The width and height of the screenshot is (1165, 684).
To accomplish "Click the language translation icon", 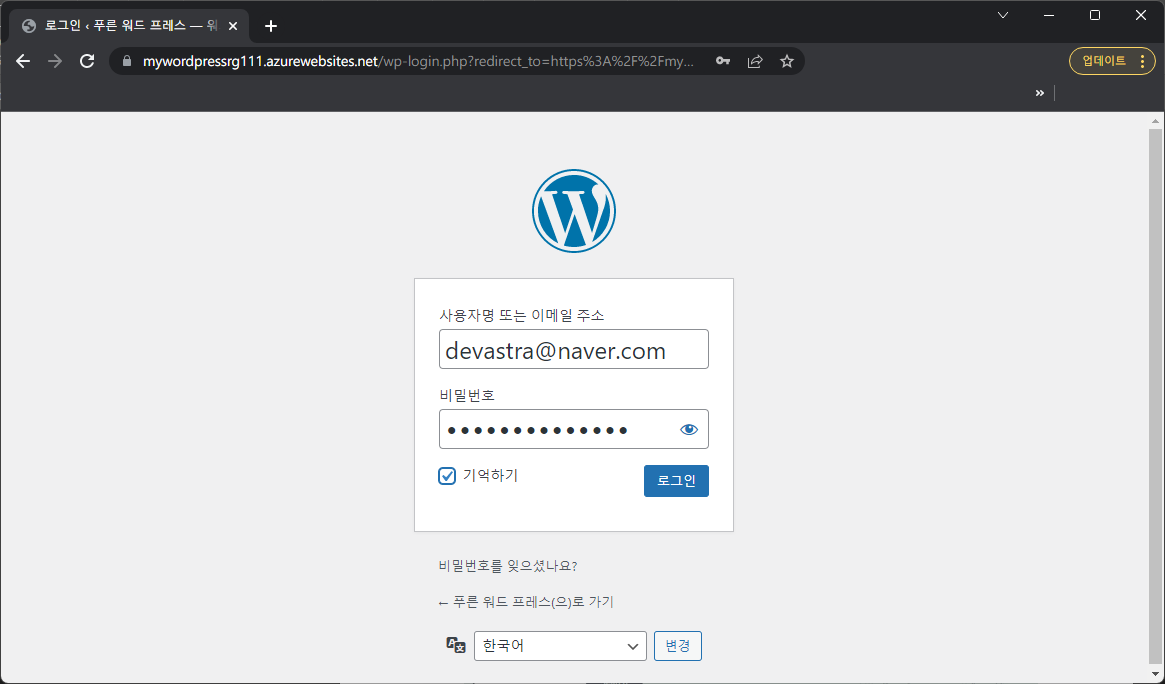I will coord(455,645).
